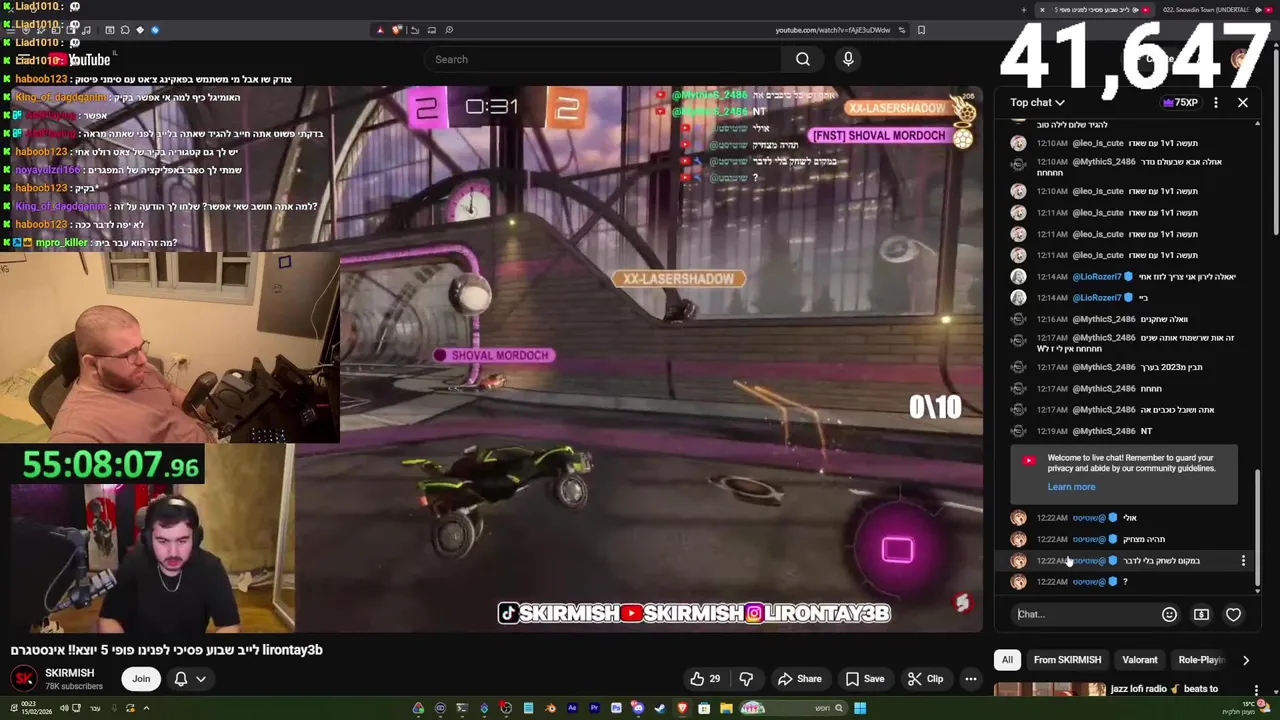Click the youtube.com/watch address bar
Image resolution: width=1280 pixels, height=720 pixels.
832,30
